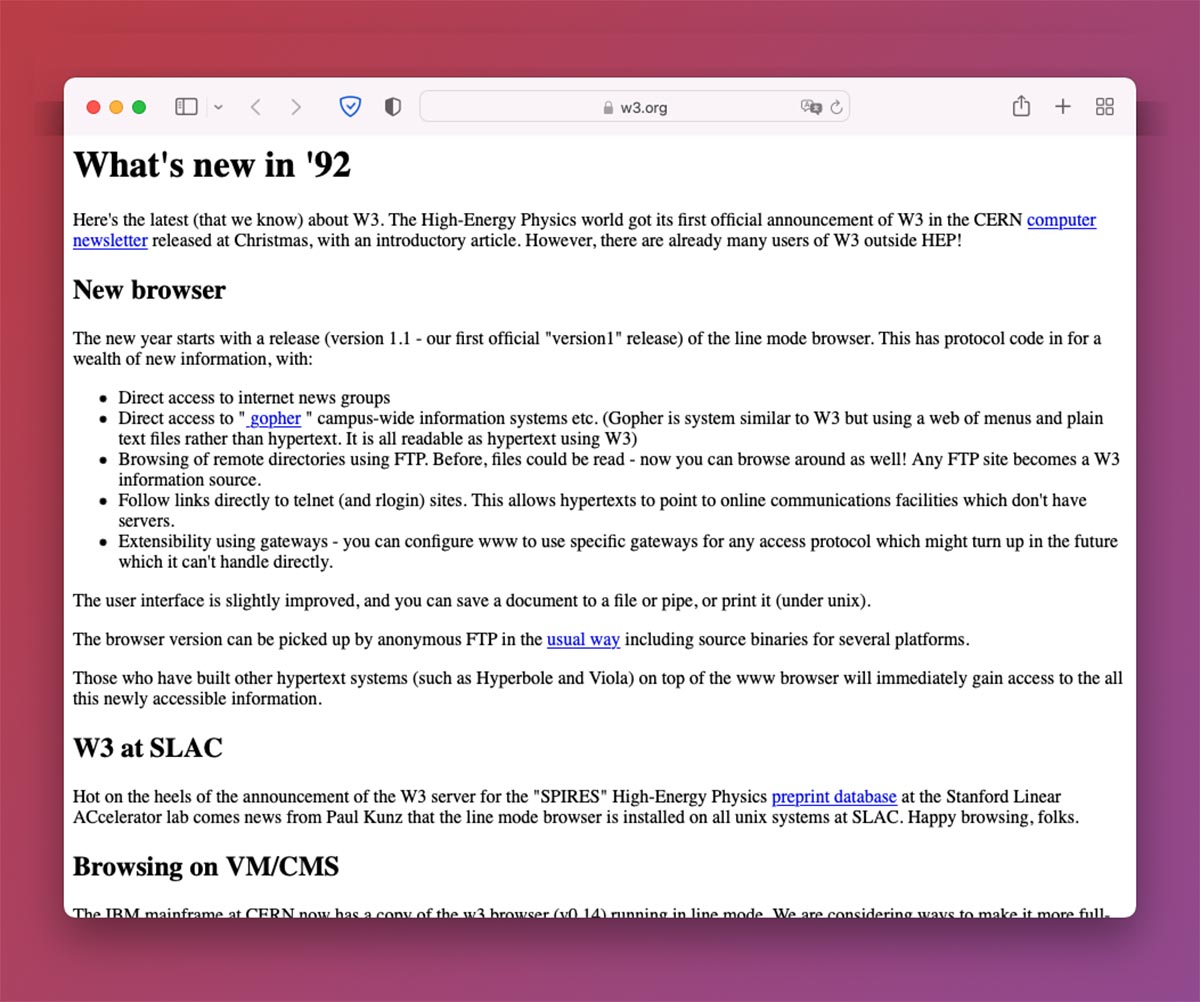The height and width of the screenshot is (1002, 1200).
Task: Open the "preprint database" link
Action: pos(834,797)
